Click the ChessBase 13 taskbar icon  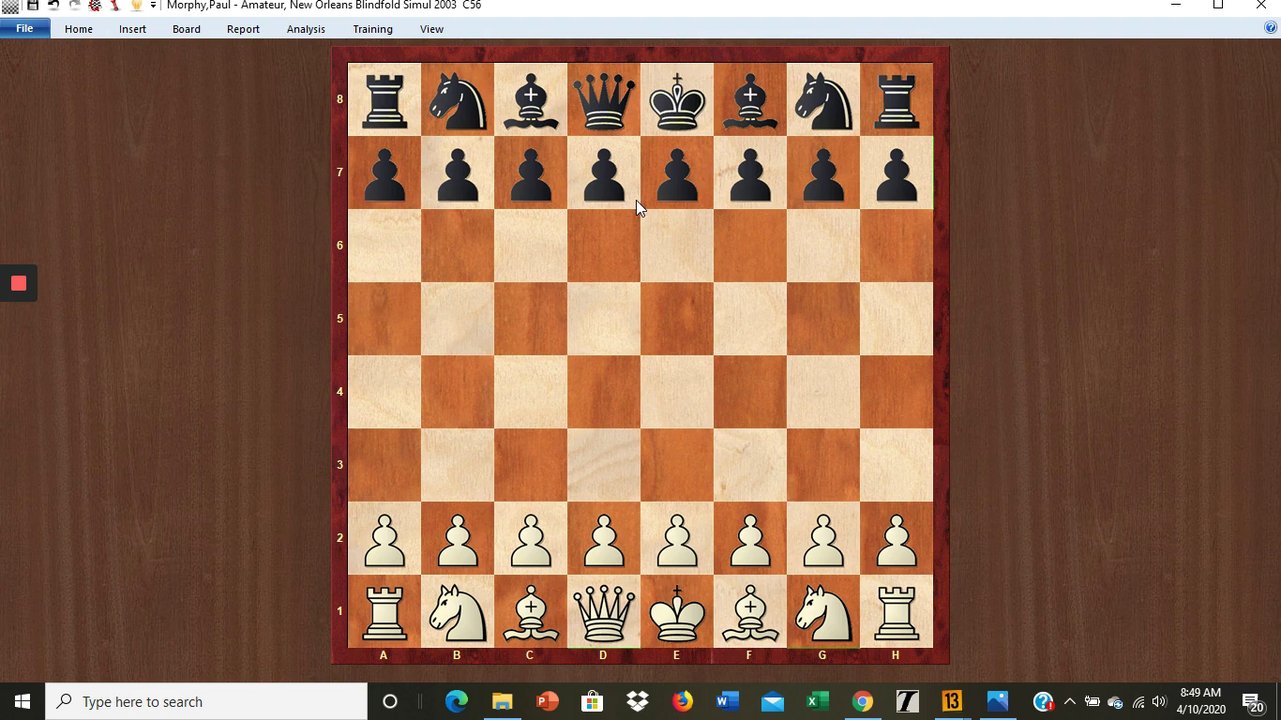(952, 701)
